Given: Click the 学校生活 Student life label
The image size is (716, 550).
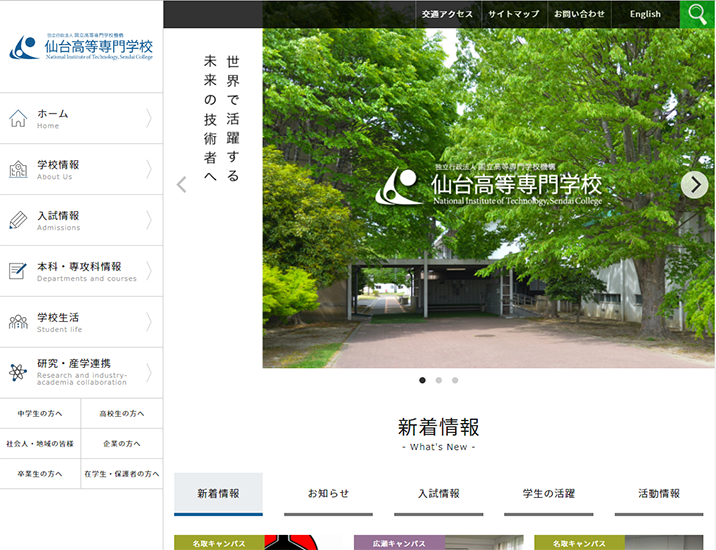Looking at the screenshot, I should click(x=59, y=322).
